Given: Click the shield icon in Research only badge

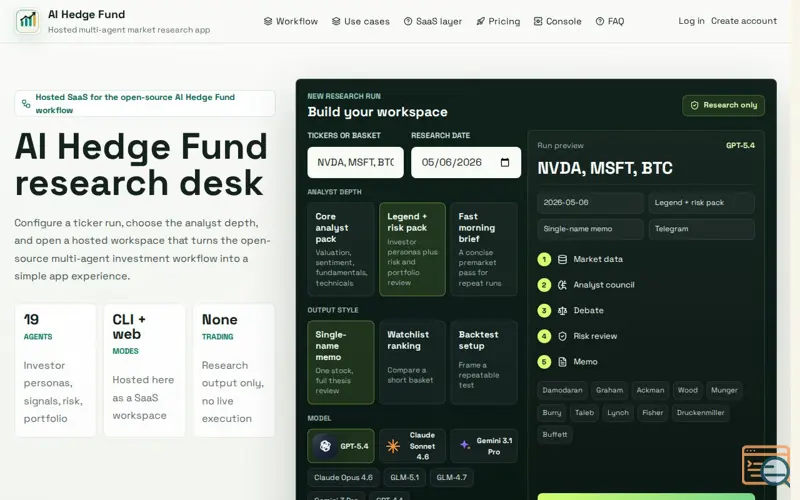Looking at the screenshot, I should point(694,105).
